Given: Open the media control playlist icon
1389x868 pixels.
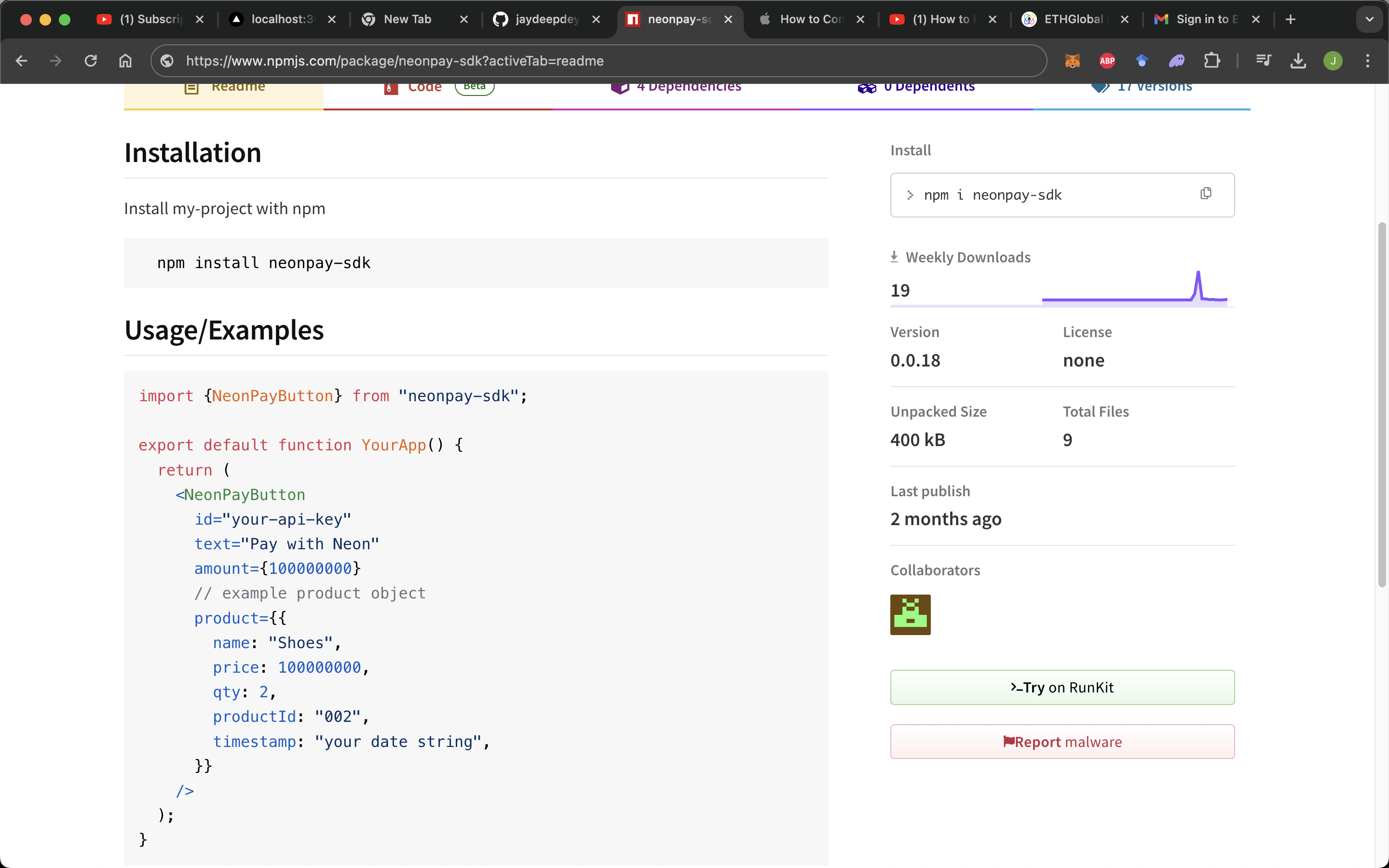Looking at the screenshot, I should [1263, 61].
